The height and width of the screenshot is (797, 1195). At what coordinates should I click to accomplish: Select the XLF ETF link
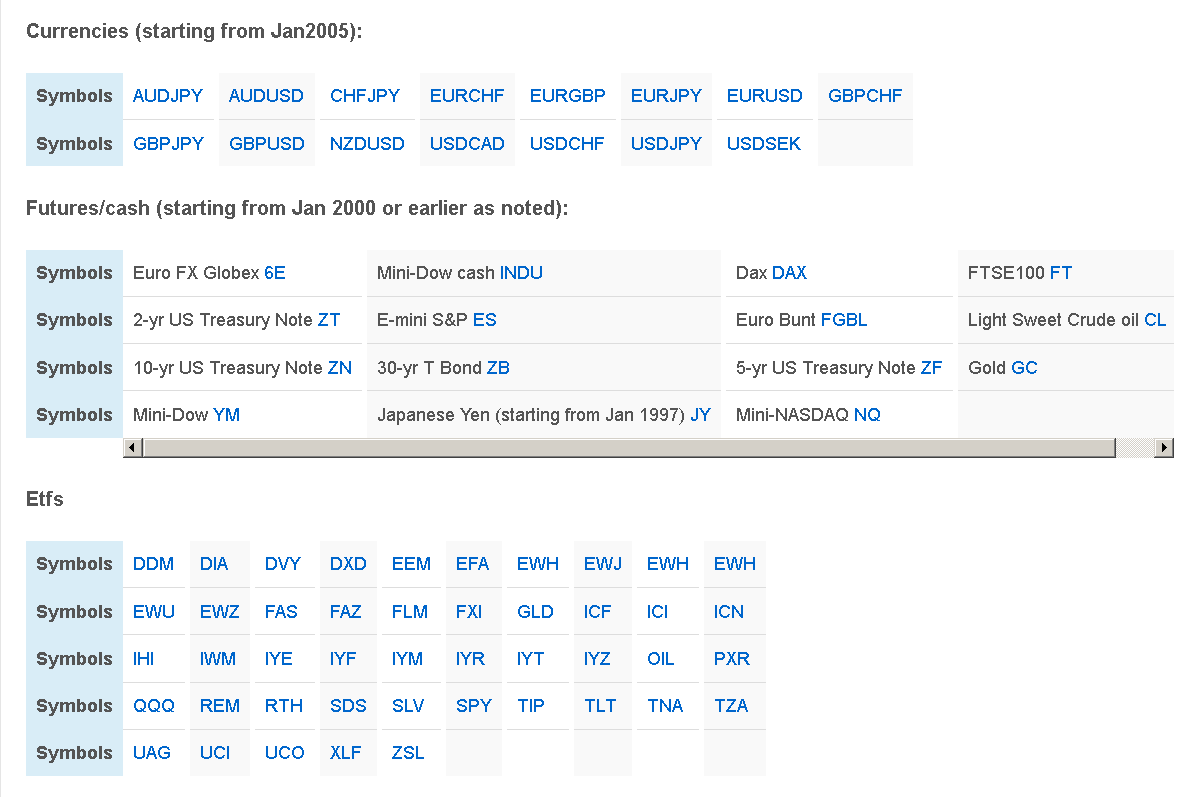345,754
